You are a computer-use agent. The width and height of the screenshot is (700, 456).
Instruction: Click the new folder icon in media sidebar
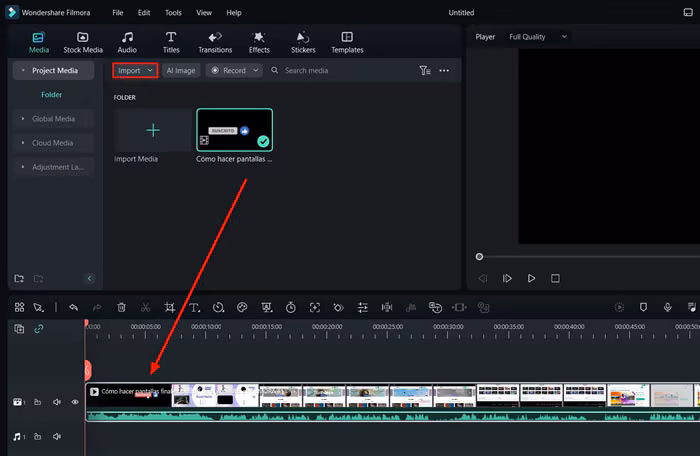coord(19,278)
